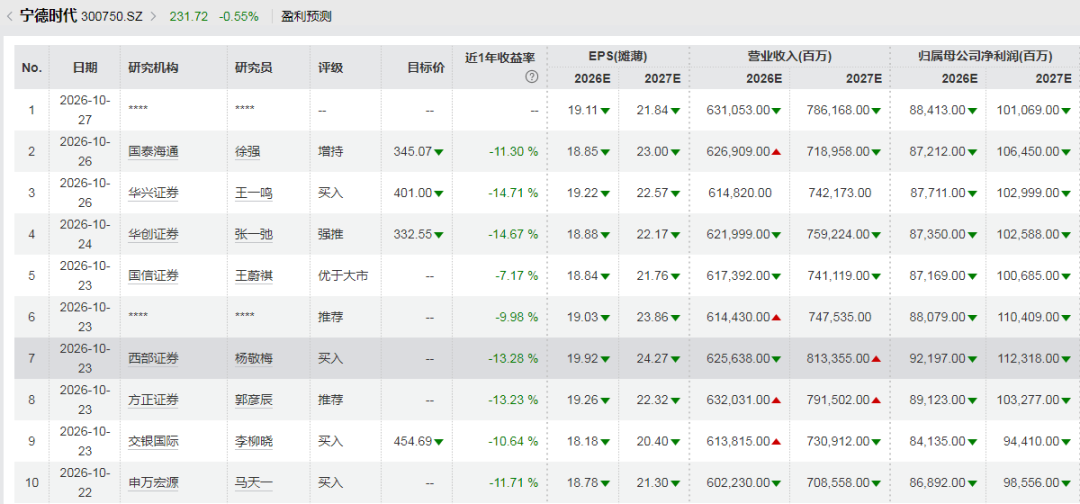Image resolution: width=1080 pixels, height=504 pixels.
Task: Click net profit 106,450.00 in 国泰海通 row
Action: (1030, 151)
